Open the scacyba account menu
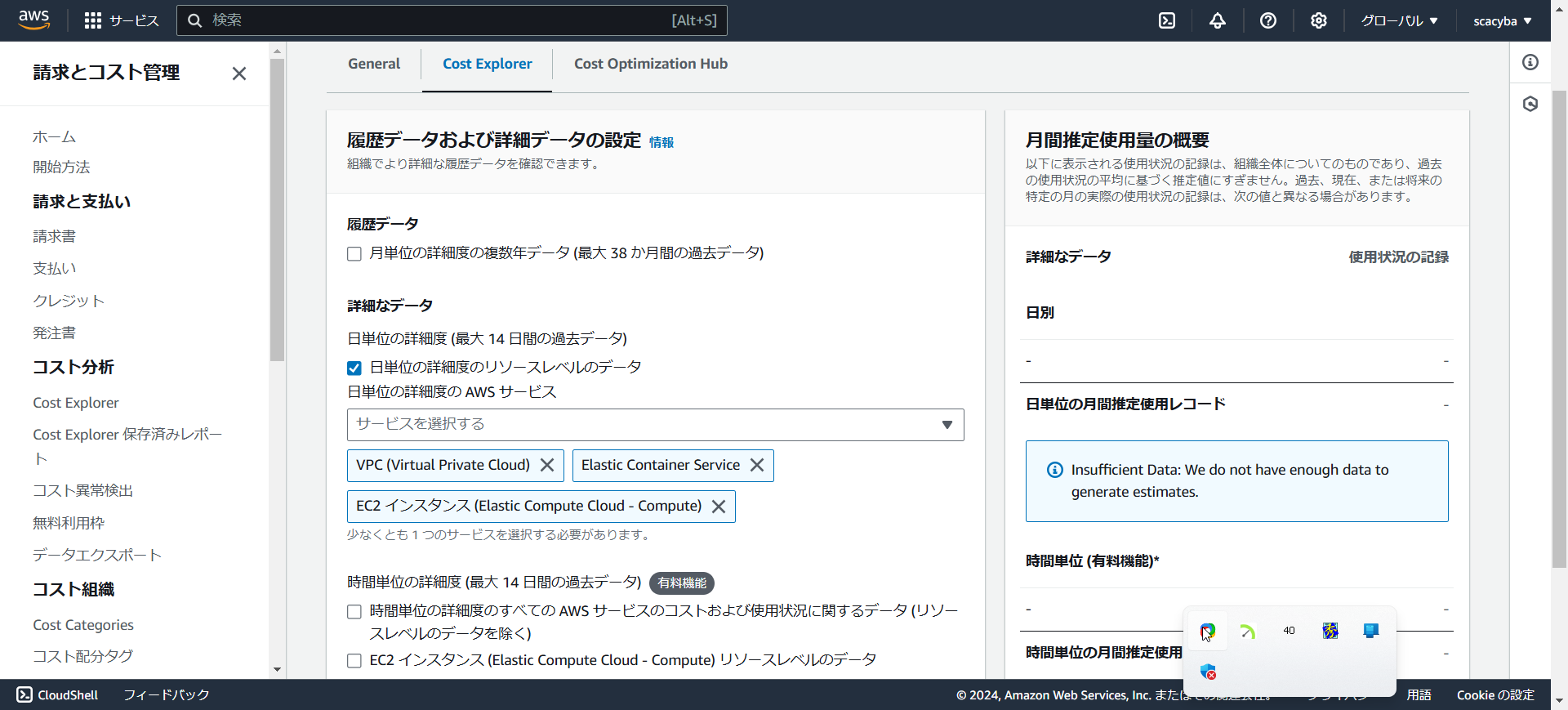The width and height of the screenshot is (1568, 710). coord(1503,21)
